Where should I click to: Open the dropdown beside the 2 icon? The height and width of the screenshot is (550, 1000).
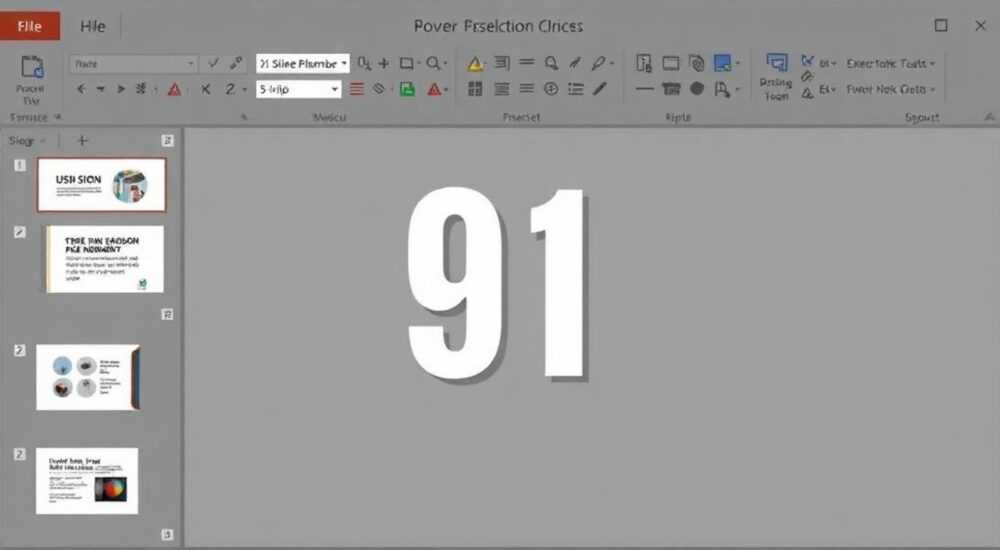[244, 89]
